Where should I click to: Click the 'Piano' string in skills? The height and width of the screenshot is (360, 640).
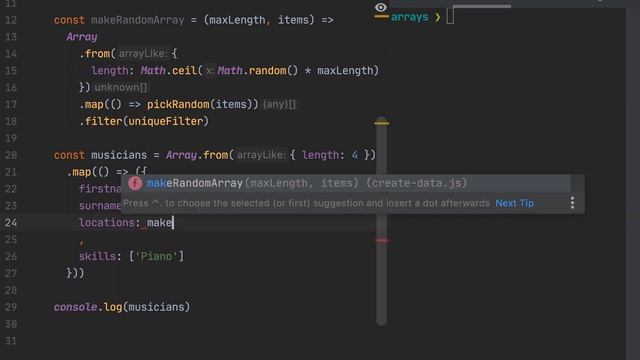pos(156,256)
